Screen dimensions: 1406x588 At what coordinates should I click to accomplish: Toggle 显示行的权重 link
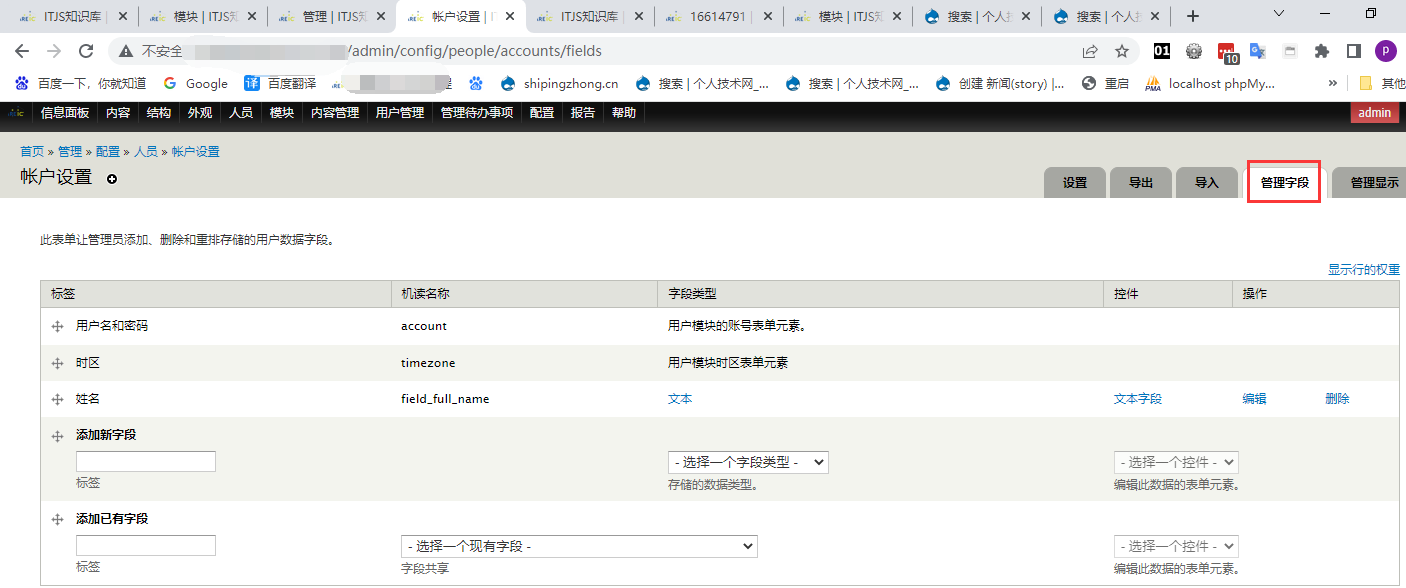tap(1363, 270)
